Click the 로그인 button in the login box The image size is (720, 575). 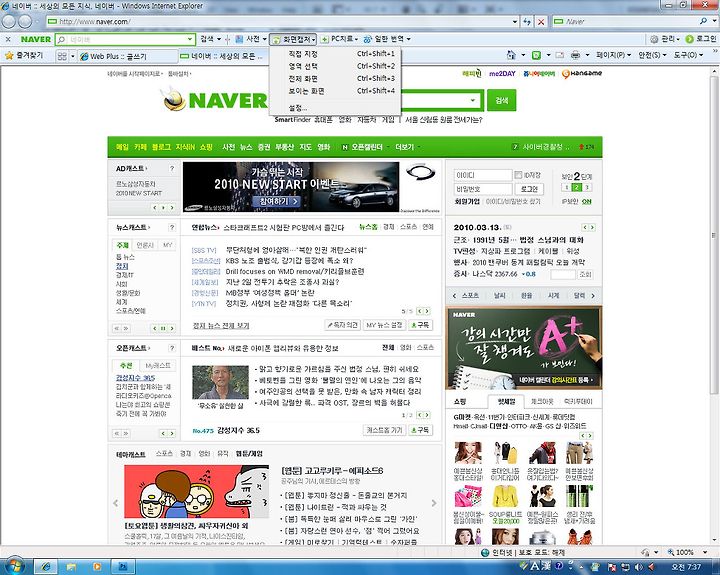[x=529, y=189]
